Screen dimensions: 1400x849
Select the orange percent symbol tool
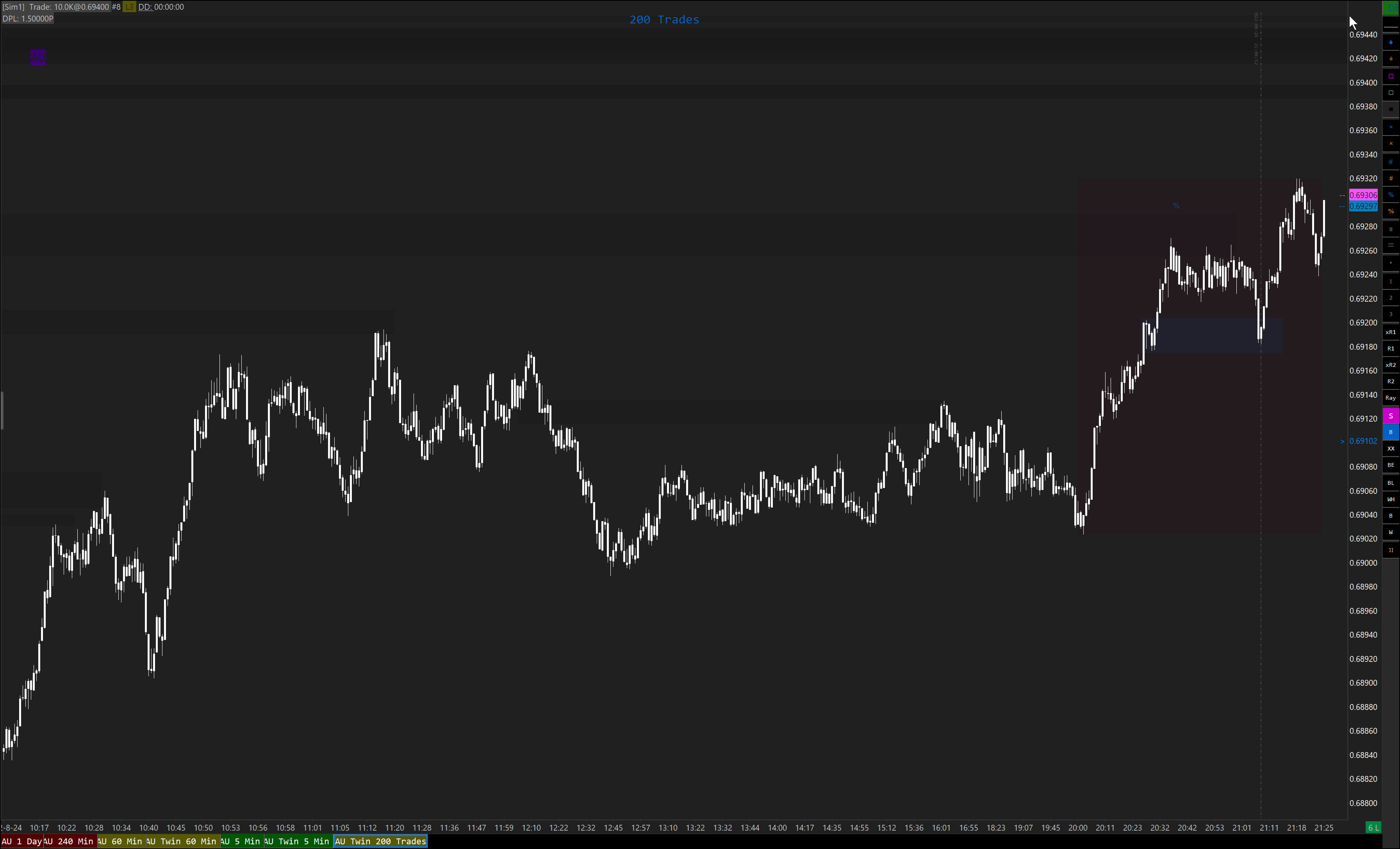(1390, 211)
